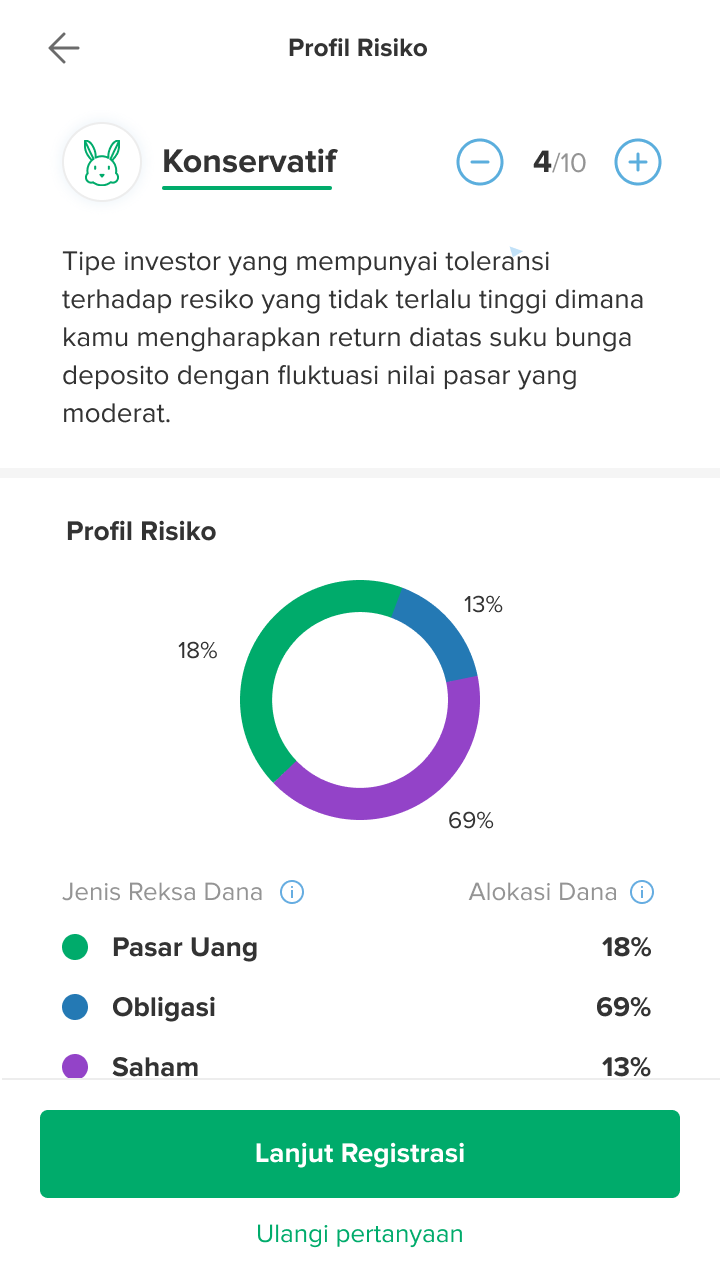
Task: Tap the rabbit mascot profile icon
Action: tap(101, 161)
